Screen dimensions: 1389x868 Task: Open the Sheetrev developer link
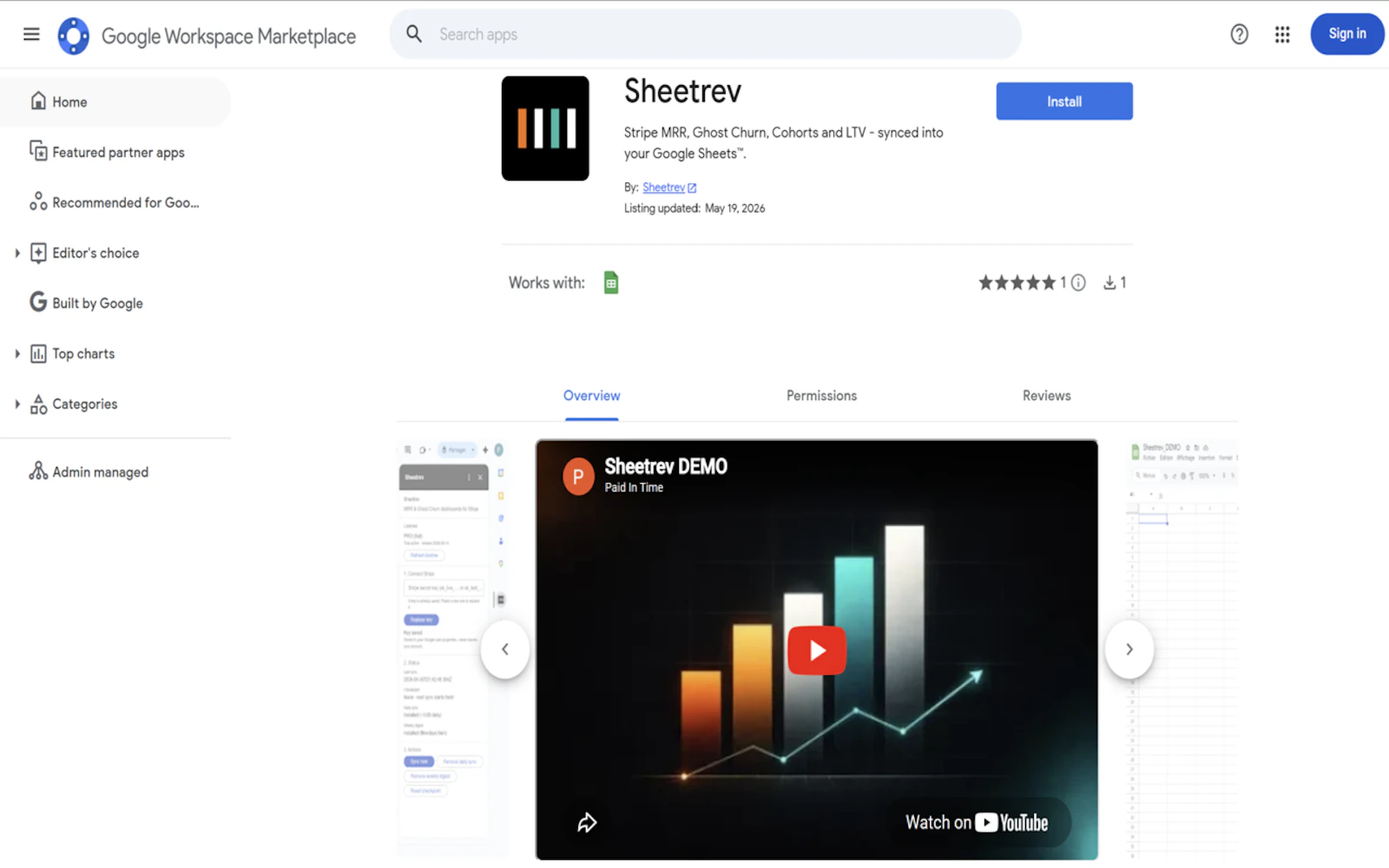[x=668, y=187]
